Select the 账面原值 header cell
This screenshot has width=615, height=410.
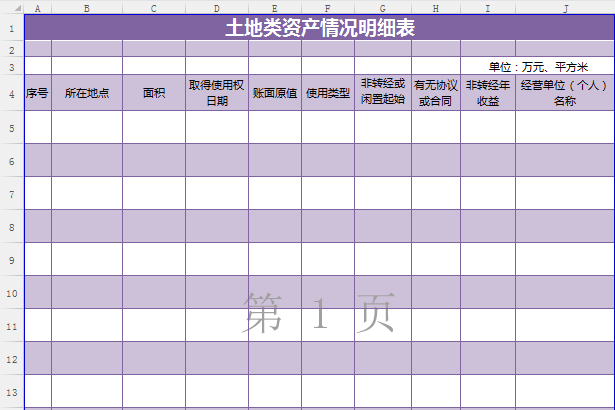pos(275,93)
